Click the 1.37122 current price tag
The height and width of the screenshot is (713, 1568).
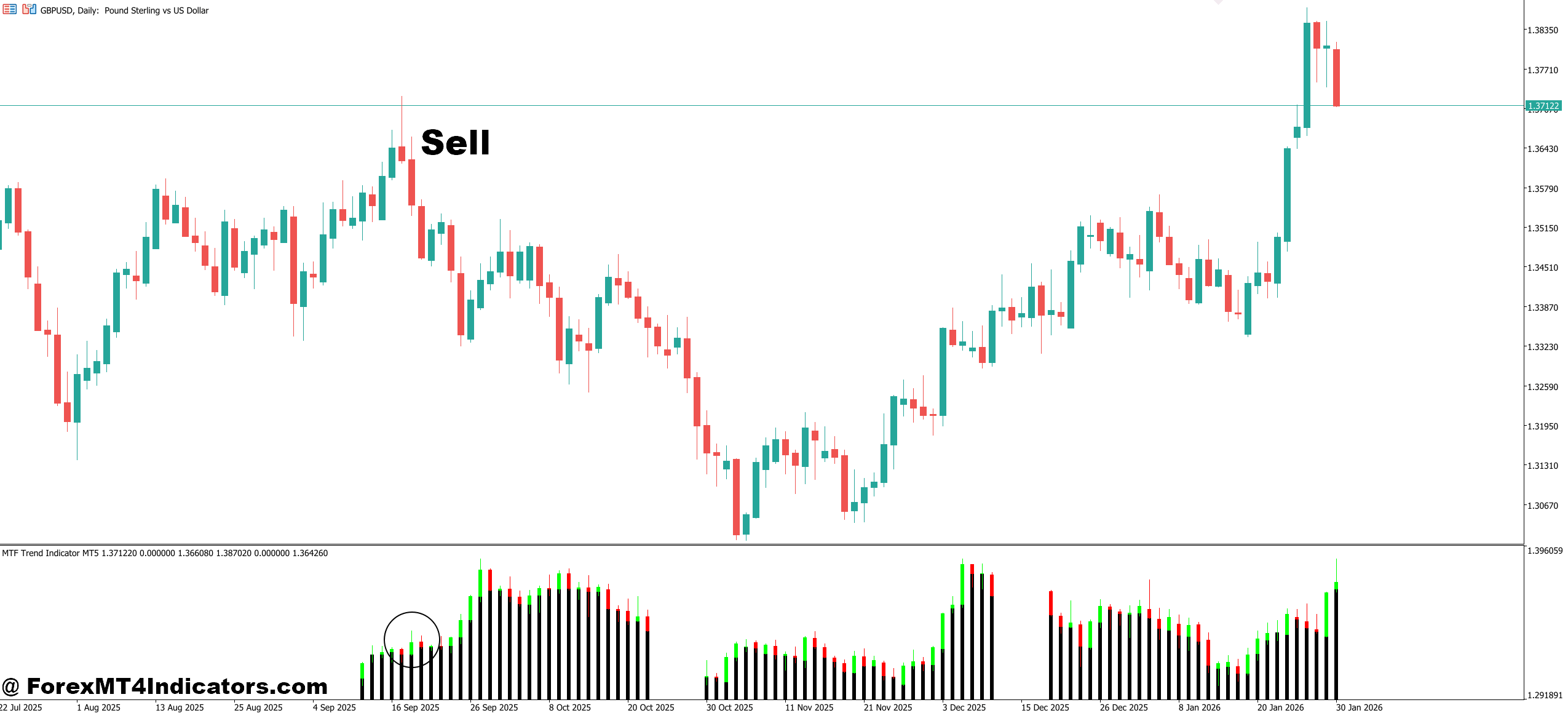[x=1543, y=106]
